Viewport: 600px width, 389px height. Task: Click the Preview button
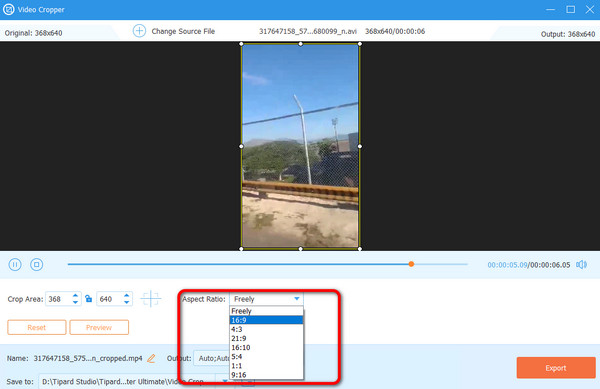tap(99, 327)
